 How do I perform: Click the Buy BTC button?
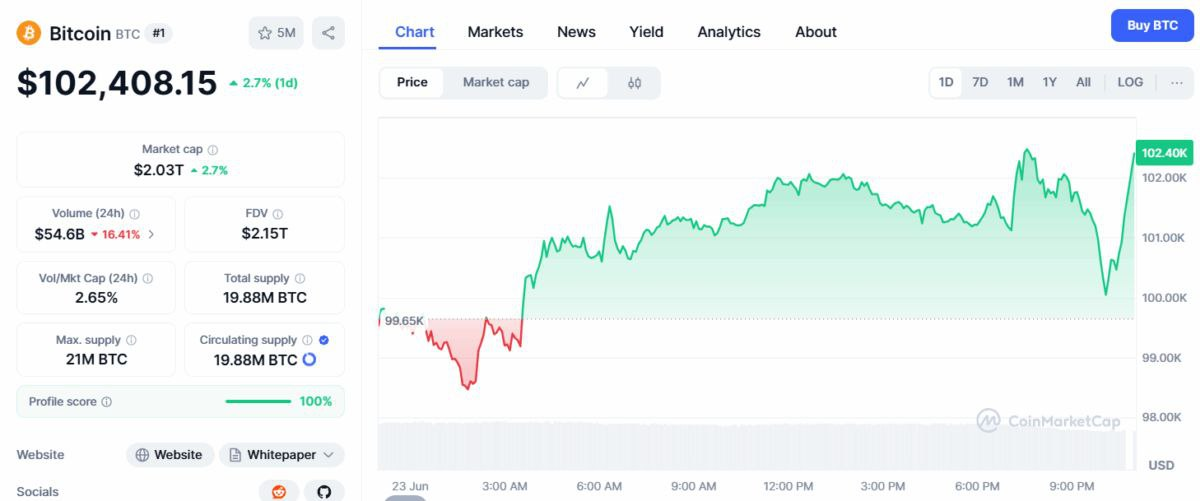pyautogui.click(x=1152, y=26)
